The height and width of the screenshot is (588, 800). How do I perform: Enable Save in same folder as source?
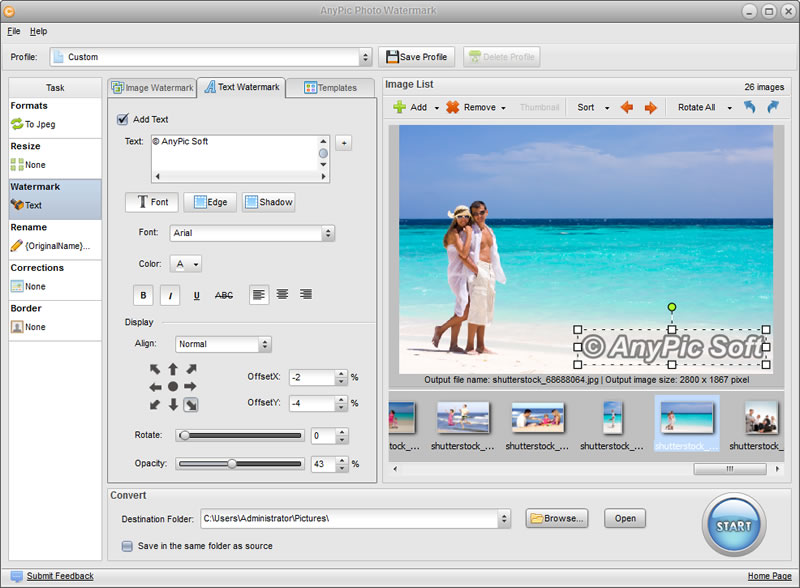(127, 546)
